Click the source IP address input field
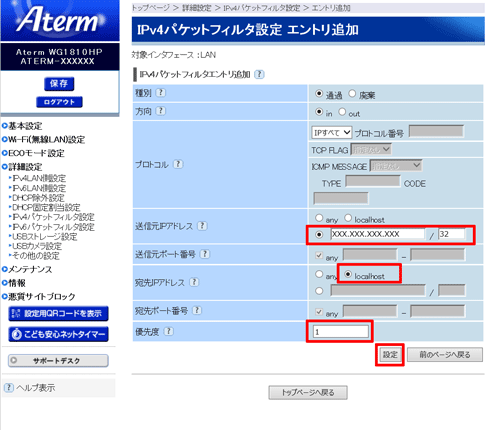This screenshot has width=500, height=430. (x=378, y=234)
